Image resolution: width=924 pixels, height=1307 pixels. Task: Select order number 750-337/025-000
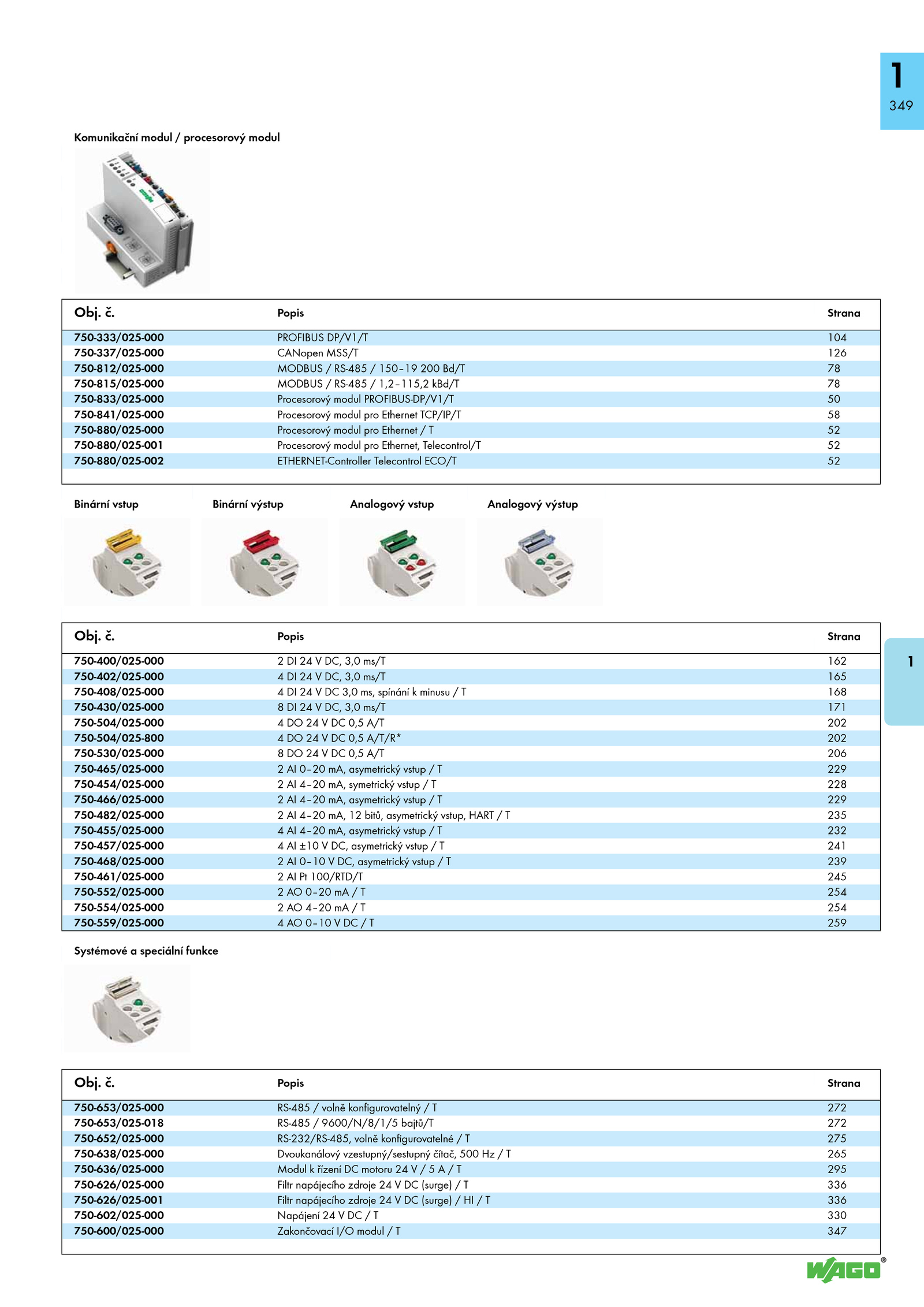119,353
